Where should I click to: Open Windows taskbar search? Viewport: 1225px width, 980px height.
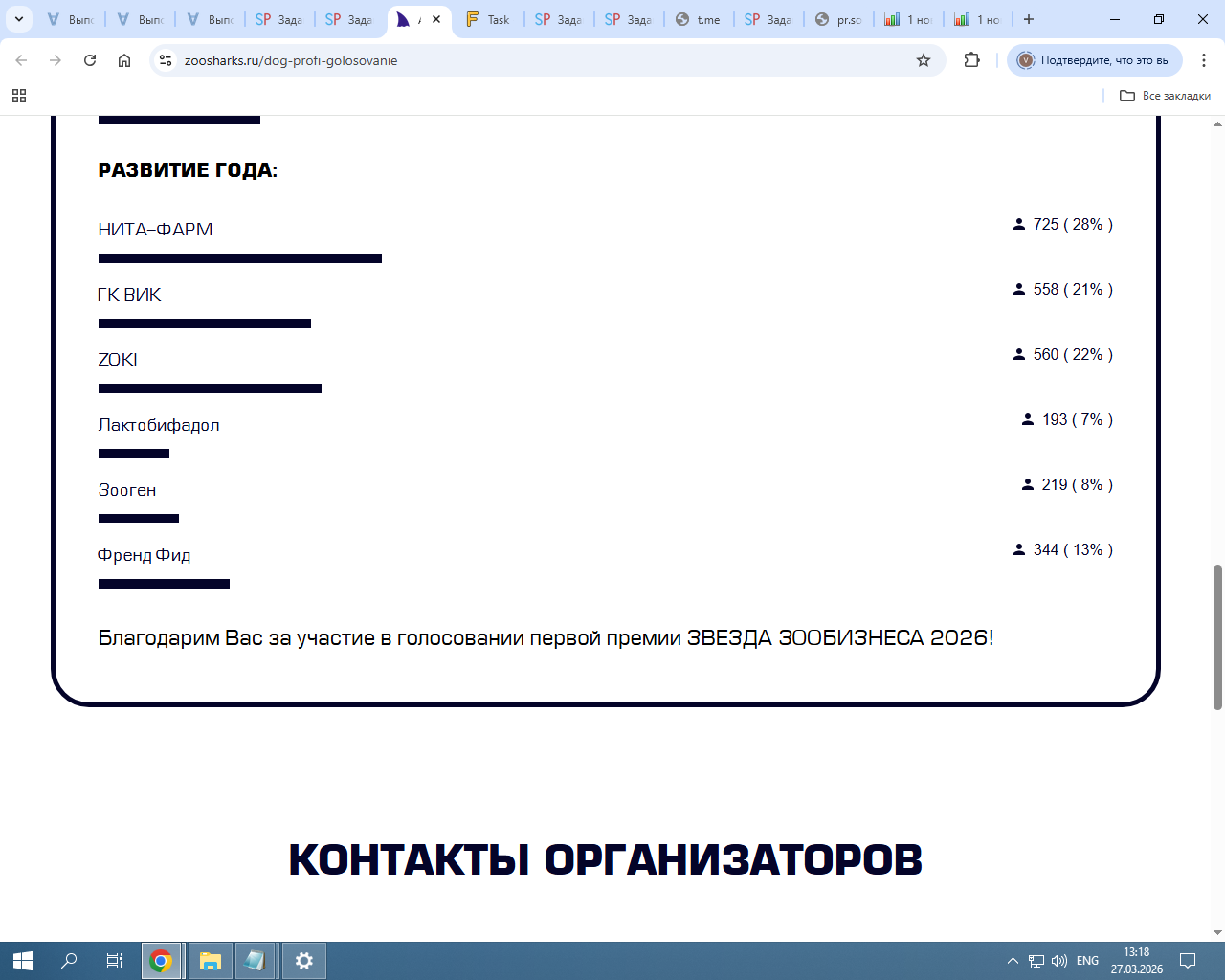(x=69, y=961)
